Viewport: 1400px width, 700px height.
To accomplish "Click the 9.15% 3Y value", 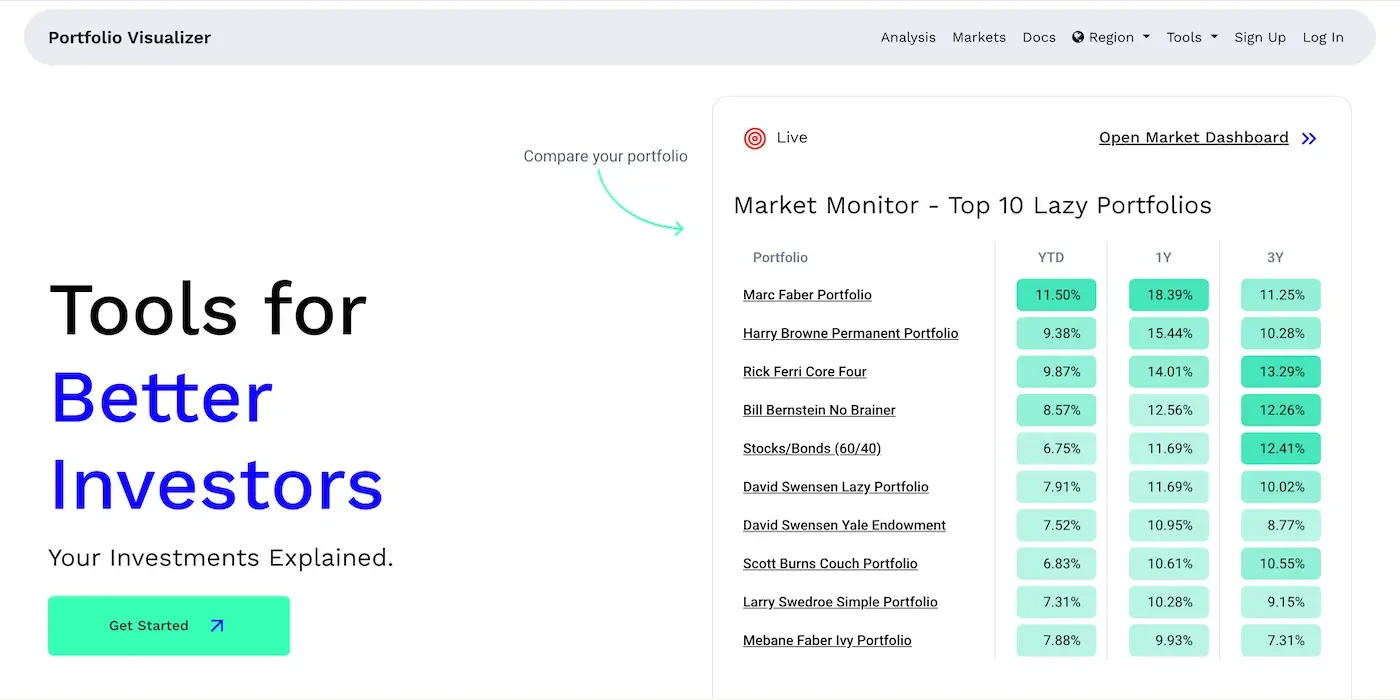I will [x=1281, y=602].
